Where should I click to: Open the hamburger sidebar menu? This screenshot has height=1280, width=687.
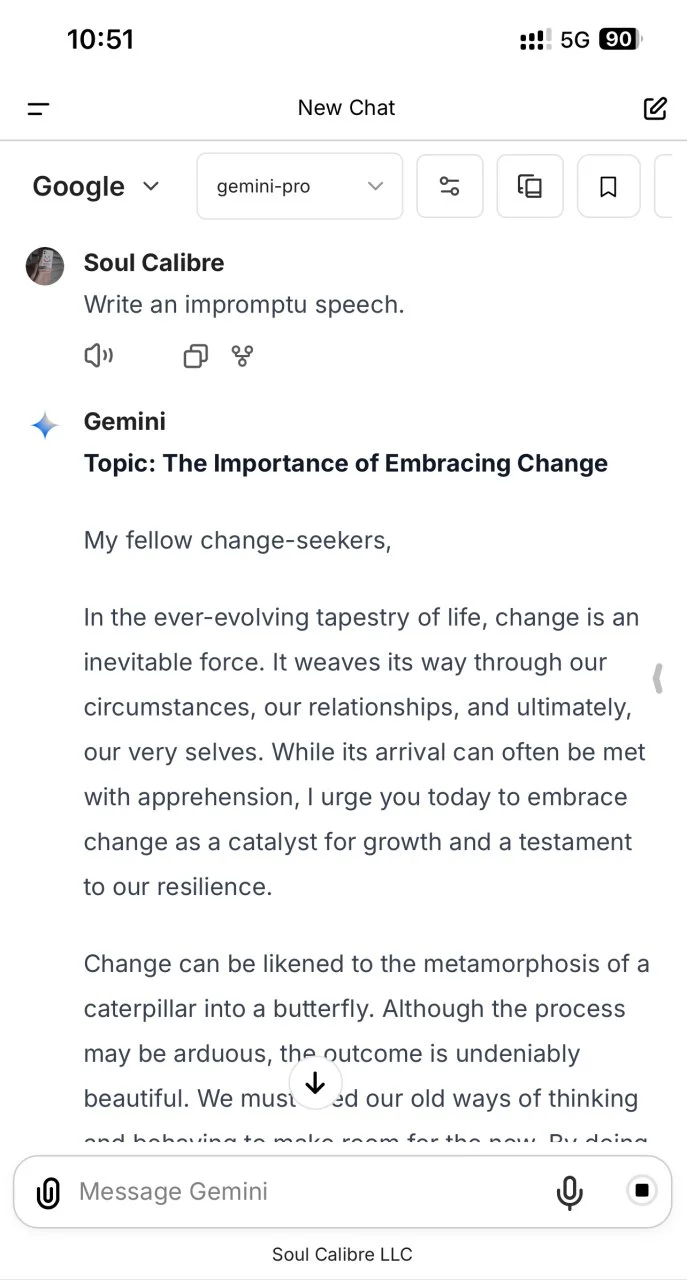pos(39,108)
